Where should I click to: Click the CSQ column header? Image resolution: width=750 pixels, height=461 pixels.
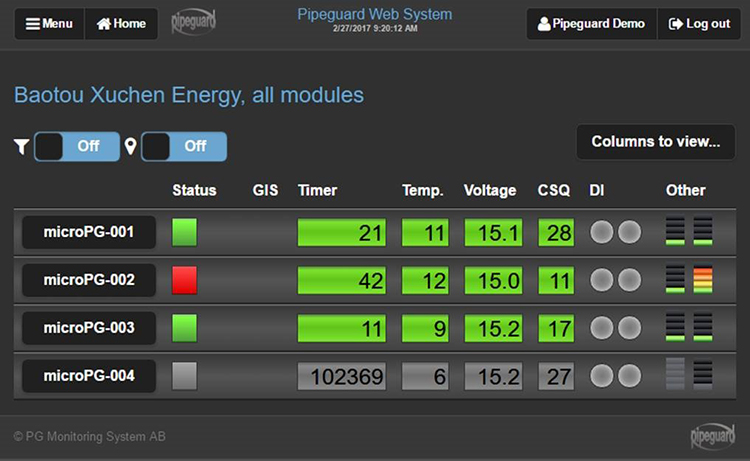click(554, 190)
